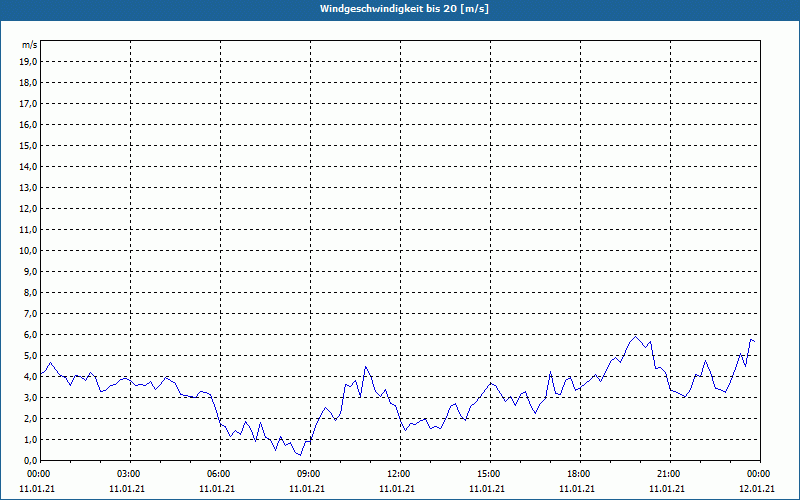Click the 14,0 y-axis label

pos(28,166)
